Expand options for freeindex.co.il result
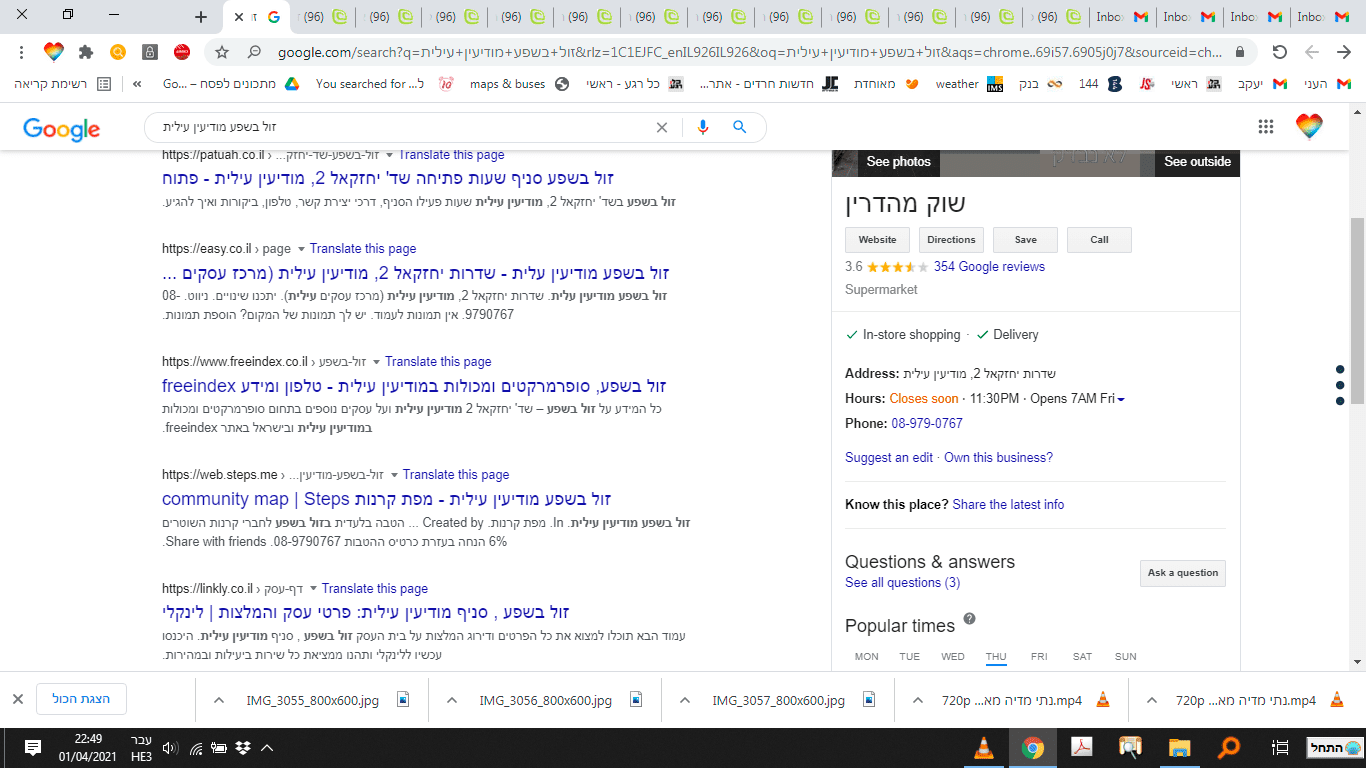This screenshot has height=768, width=1366. click(377, 362)
